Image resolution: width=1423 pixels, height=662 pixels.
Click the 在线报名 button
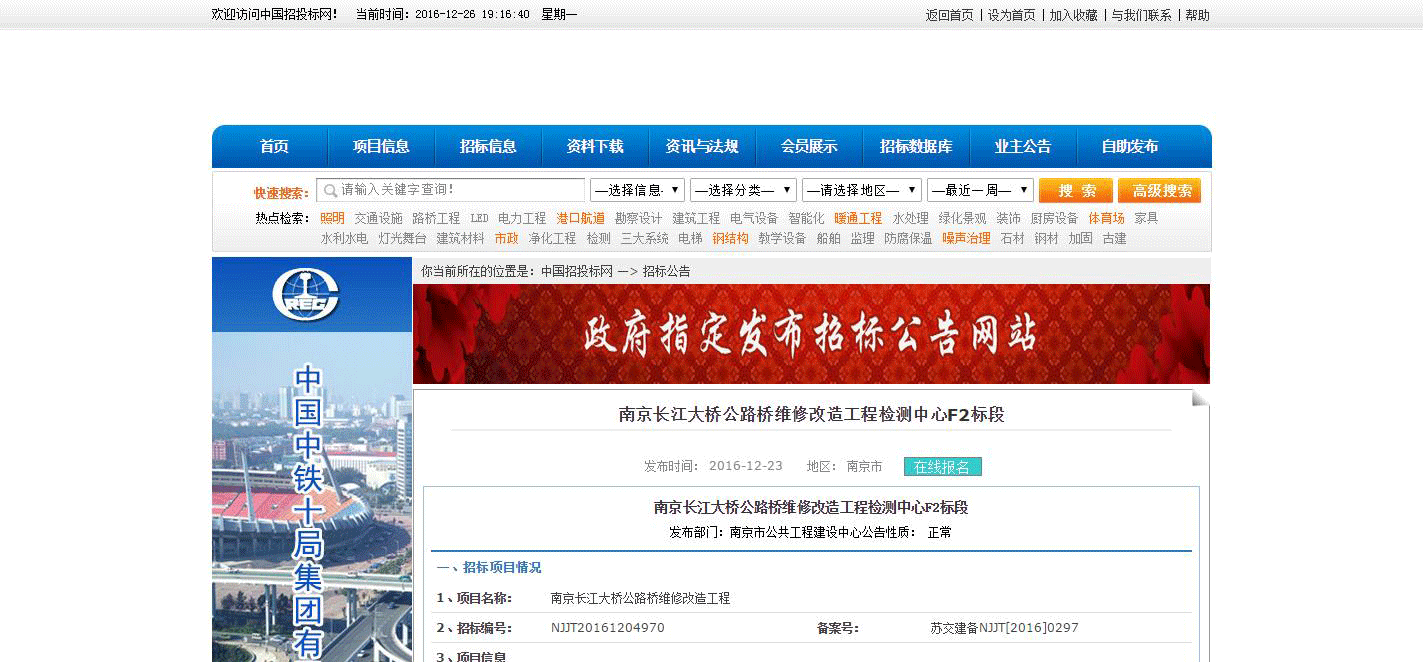coord(943,467)
